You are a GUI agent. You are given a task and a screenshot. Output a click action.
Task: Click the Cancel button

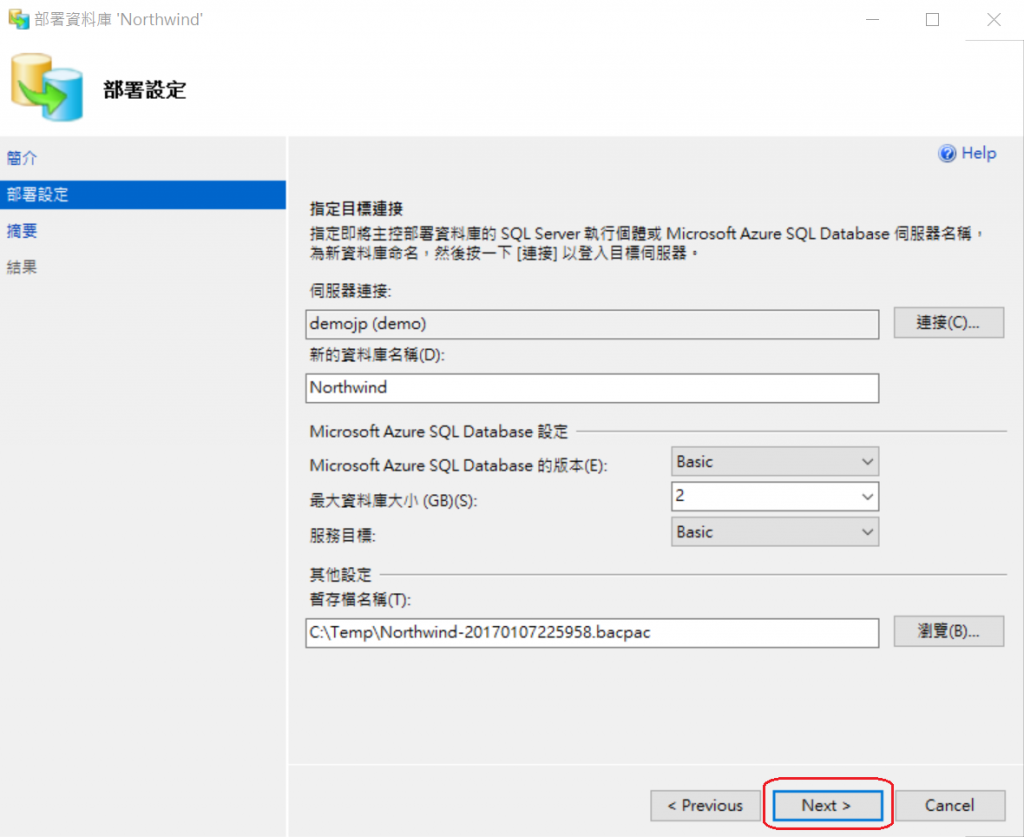tap(950, 806)
